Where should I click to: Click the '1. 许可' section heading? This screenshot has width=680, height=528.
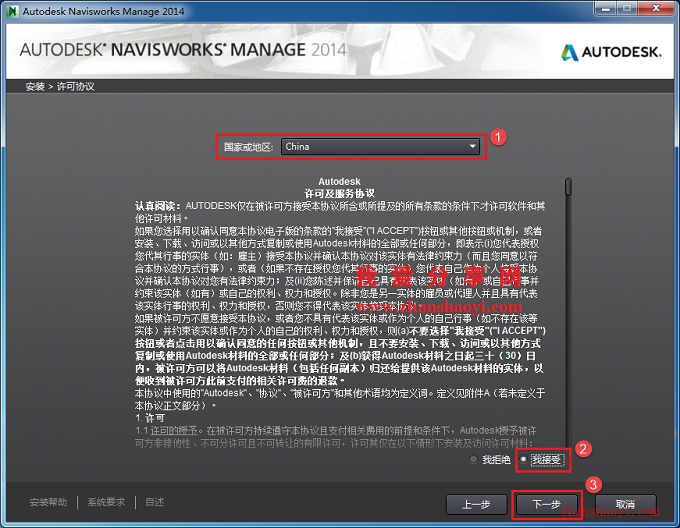pyautogui.click(x=150, y=418)
